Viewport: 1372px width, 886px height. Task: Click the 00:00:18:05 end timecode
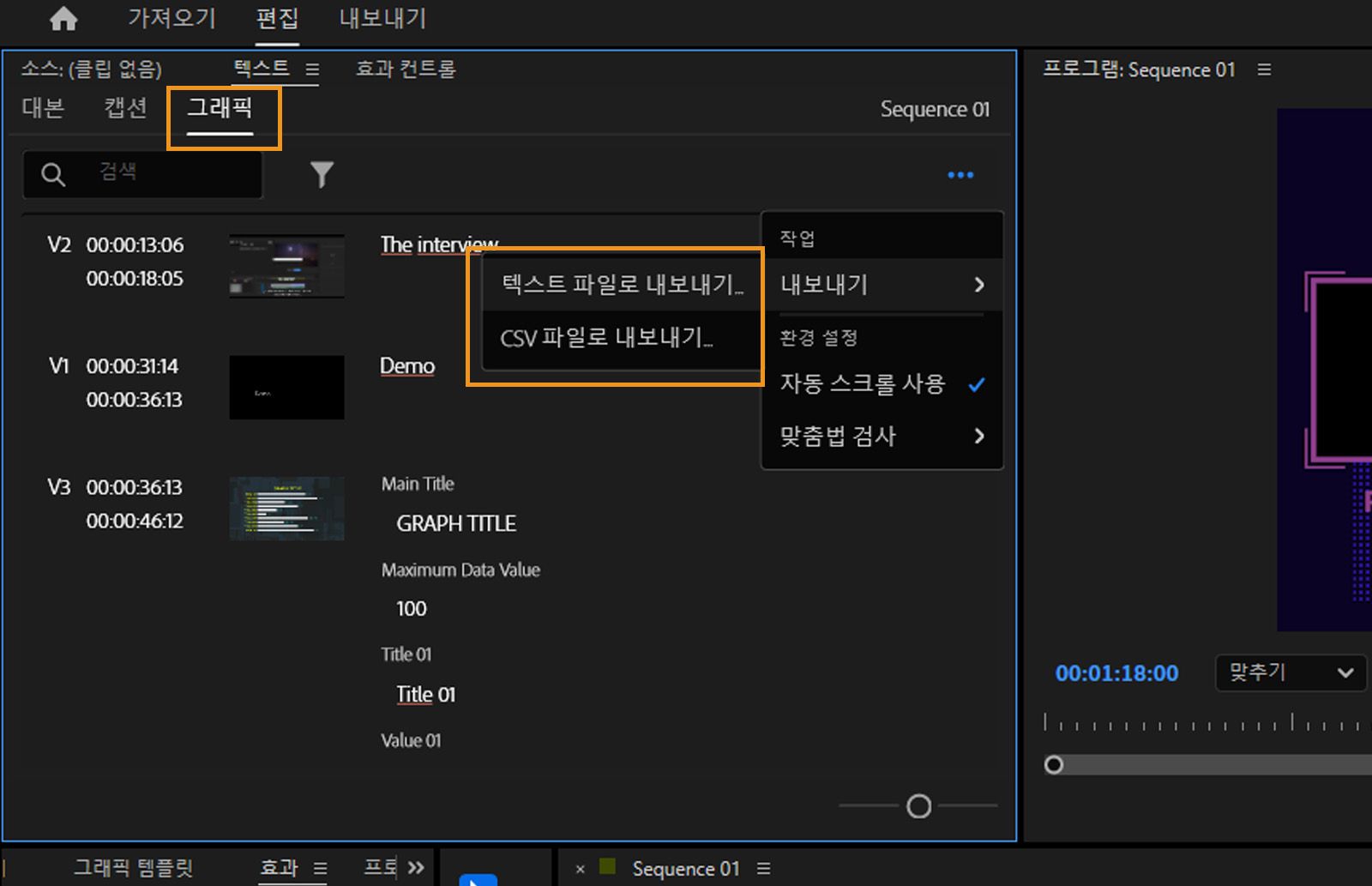coord(135,279)
